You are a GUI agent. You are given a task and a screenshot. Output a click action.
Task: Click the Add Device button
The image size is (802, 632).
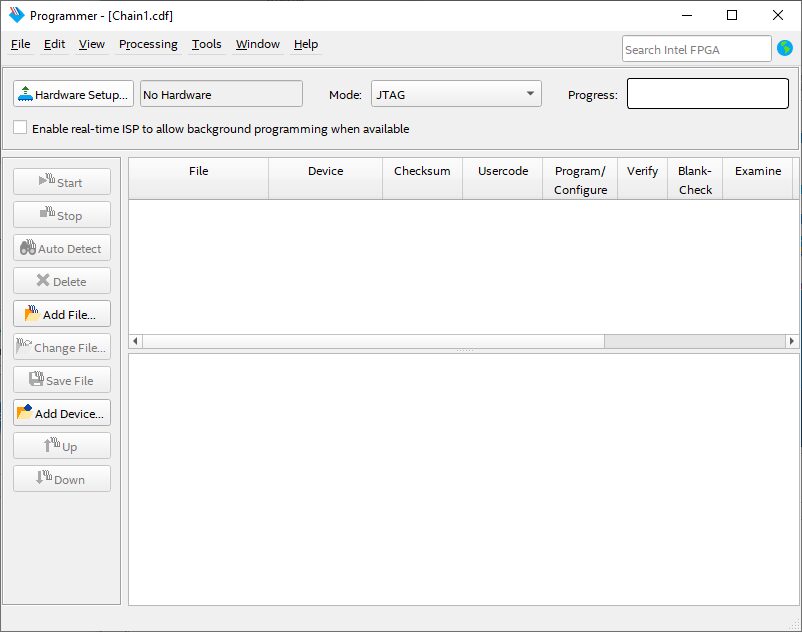(x=62, y=413)
